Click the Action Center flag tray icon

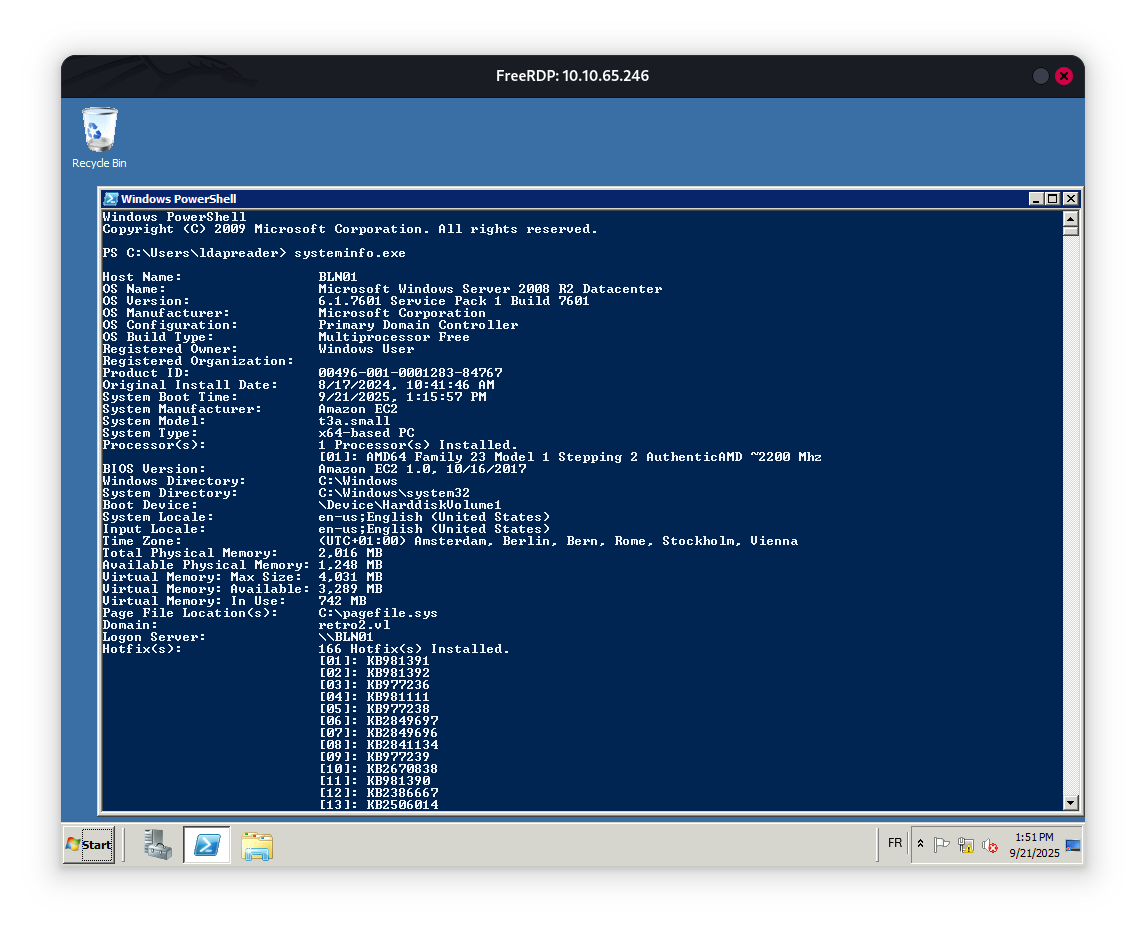[x=942, y=845]
